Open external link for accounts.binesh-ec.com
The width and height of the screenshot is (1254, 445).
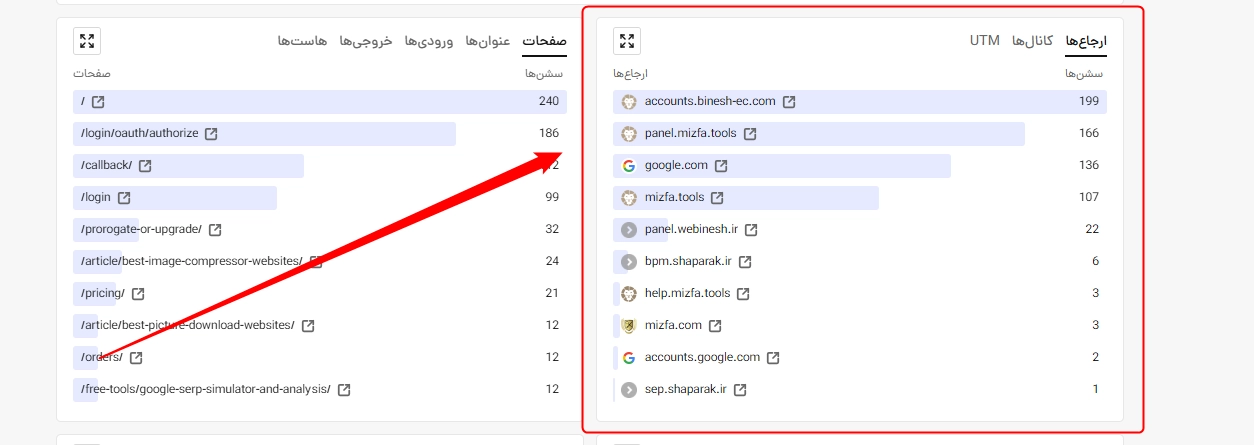click(789, 102)
